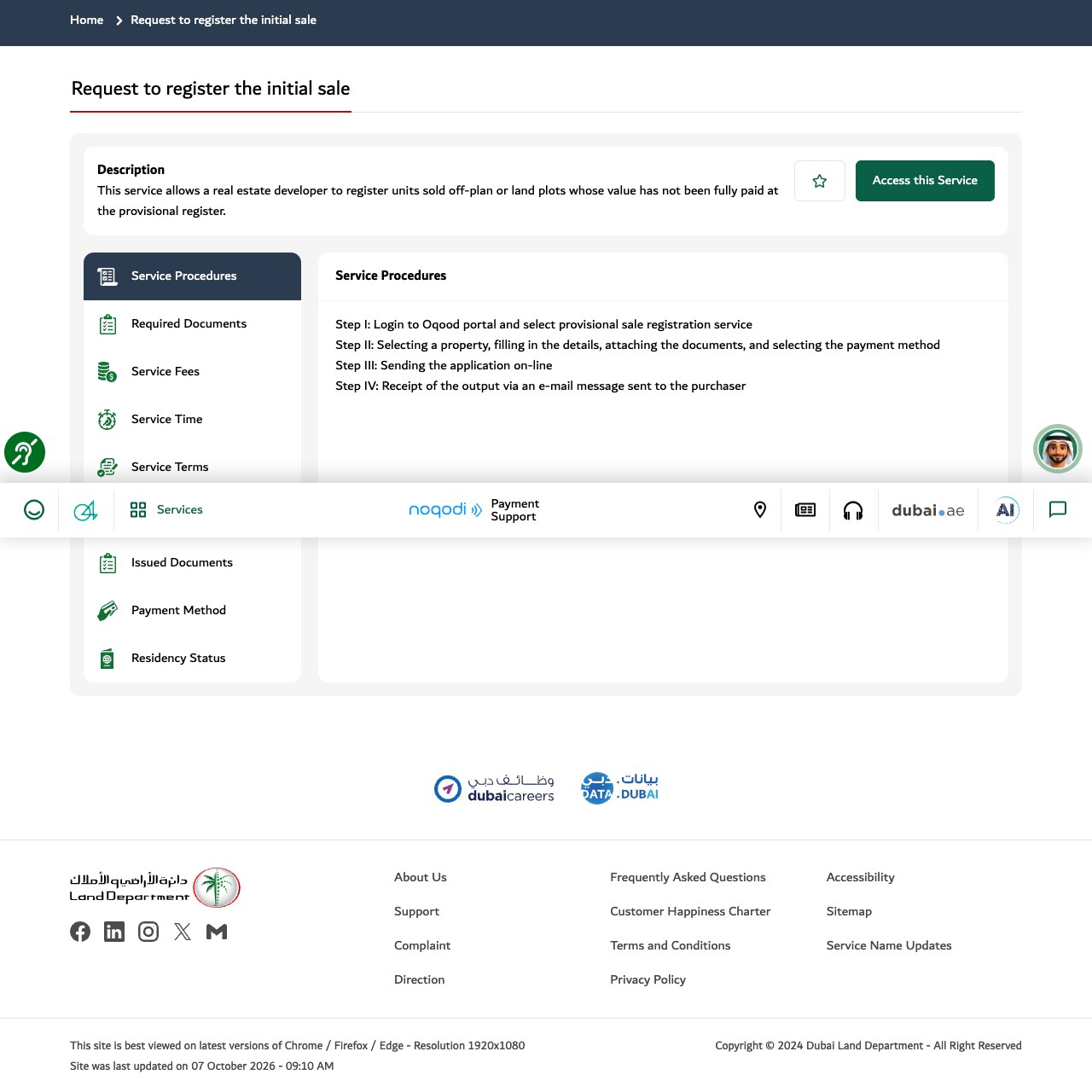
Task: Open the X social icon
Action: 183,932
